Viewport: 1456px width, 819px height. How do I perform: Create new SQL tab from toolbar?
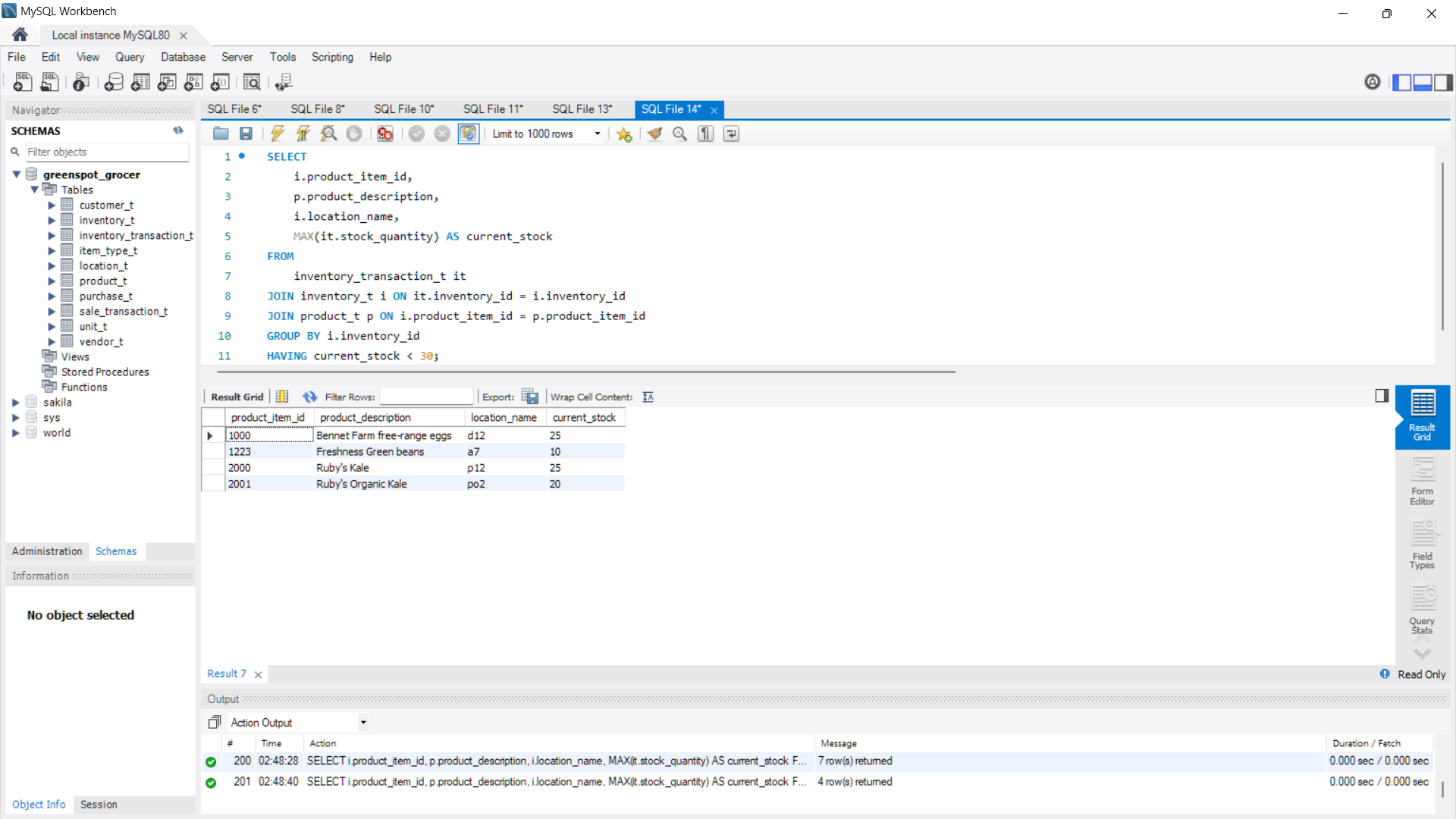click(x=23, y=82)
